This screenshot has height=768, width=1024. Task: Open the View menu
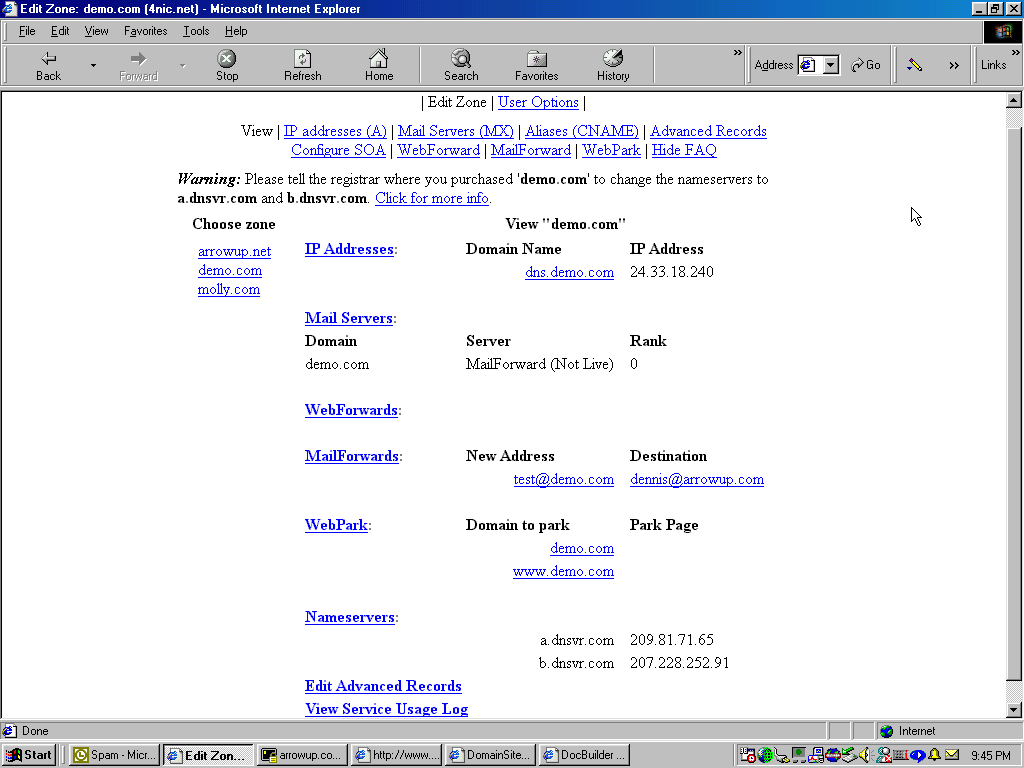97,31
